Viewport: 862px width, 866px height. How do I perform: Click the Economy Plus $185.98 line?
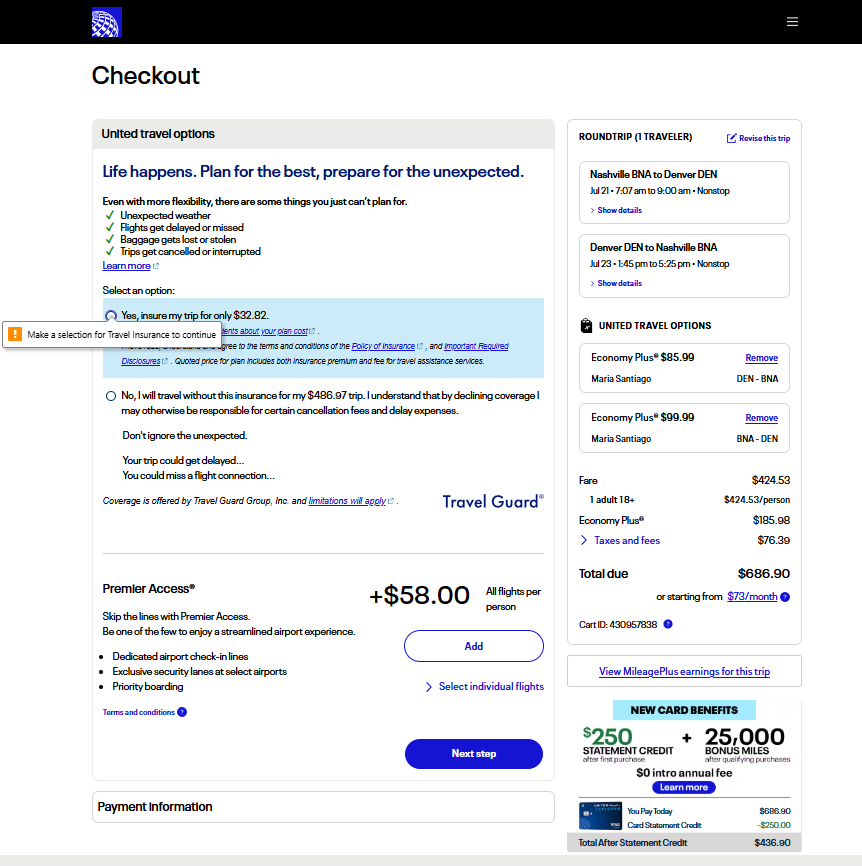tap(684, 520)
